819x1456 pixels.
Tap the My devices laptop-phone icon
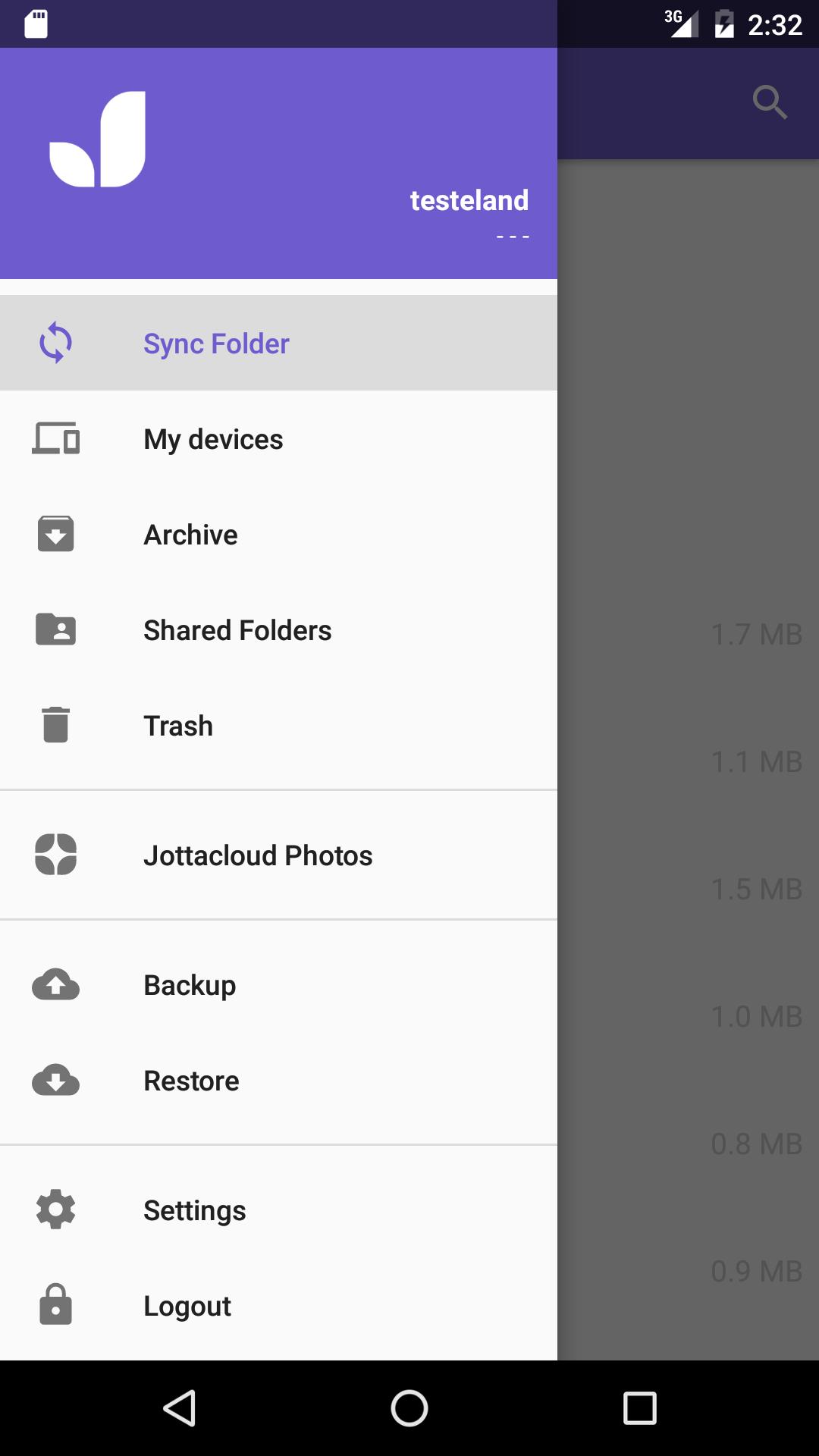click(x=55, y=438)
